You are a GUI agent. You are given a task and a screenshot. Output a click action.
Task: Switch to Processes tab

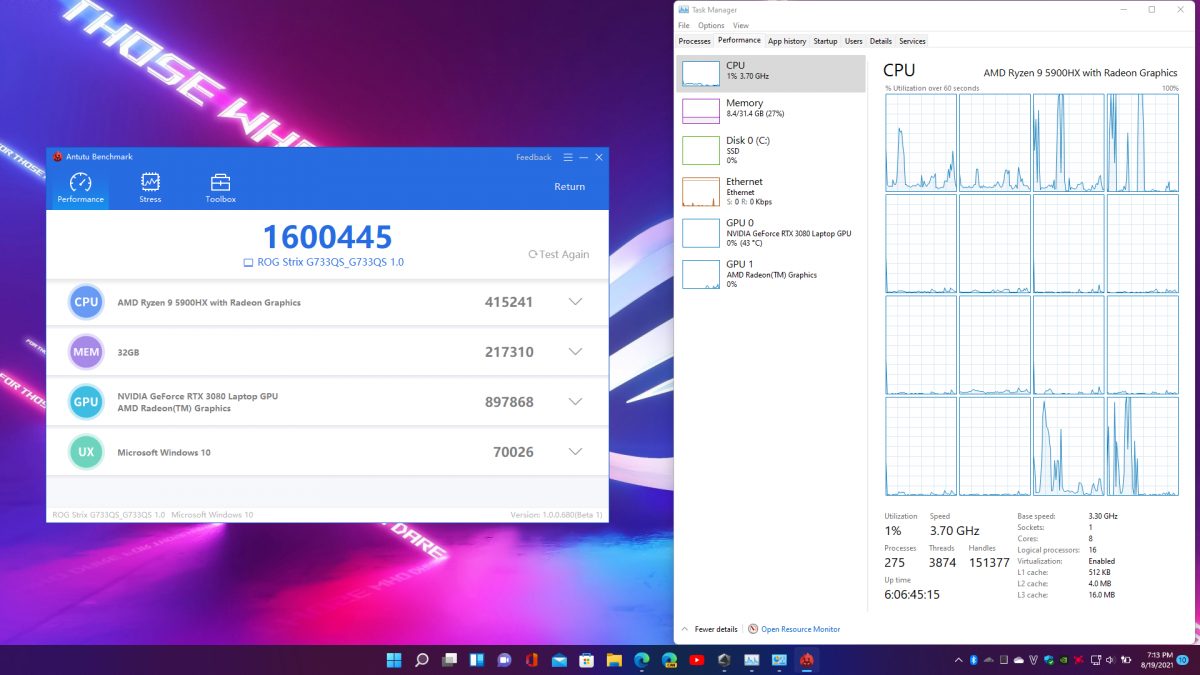[694, 41]
